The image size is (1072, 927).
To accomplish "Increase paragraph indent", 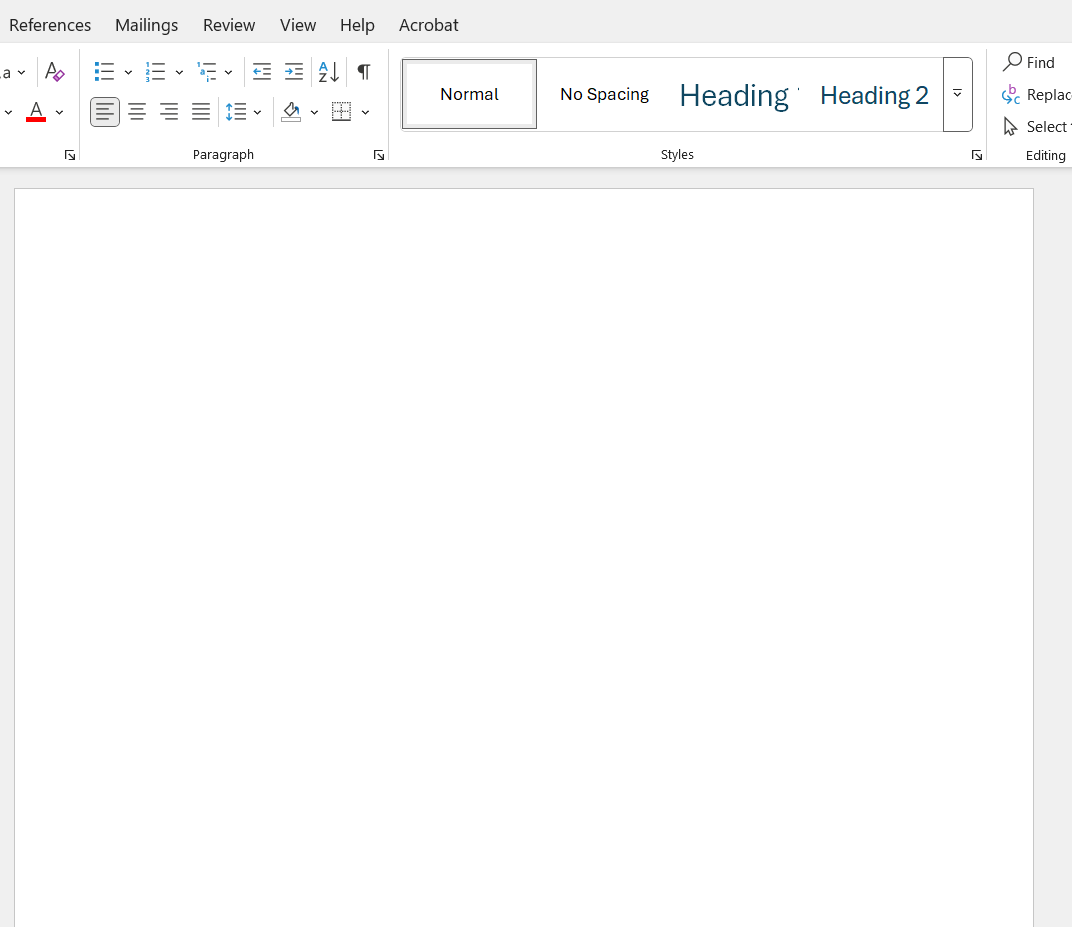I will coord(294,72).
